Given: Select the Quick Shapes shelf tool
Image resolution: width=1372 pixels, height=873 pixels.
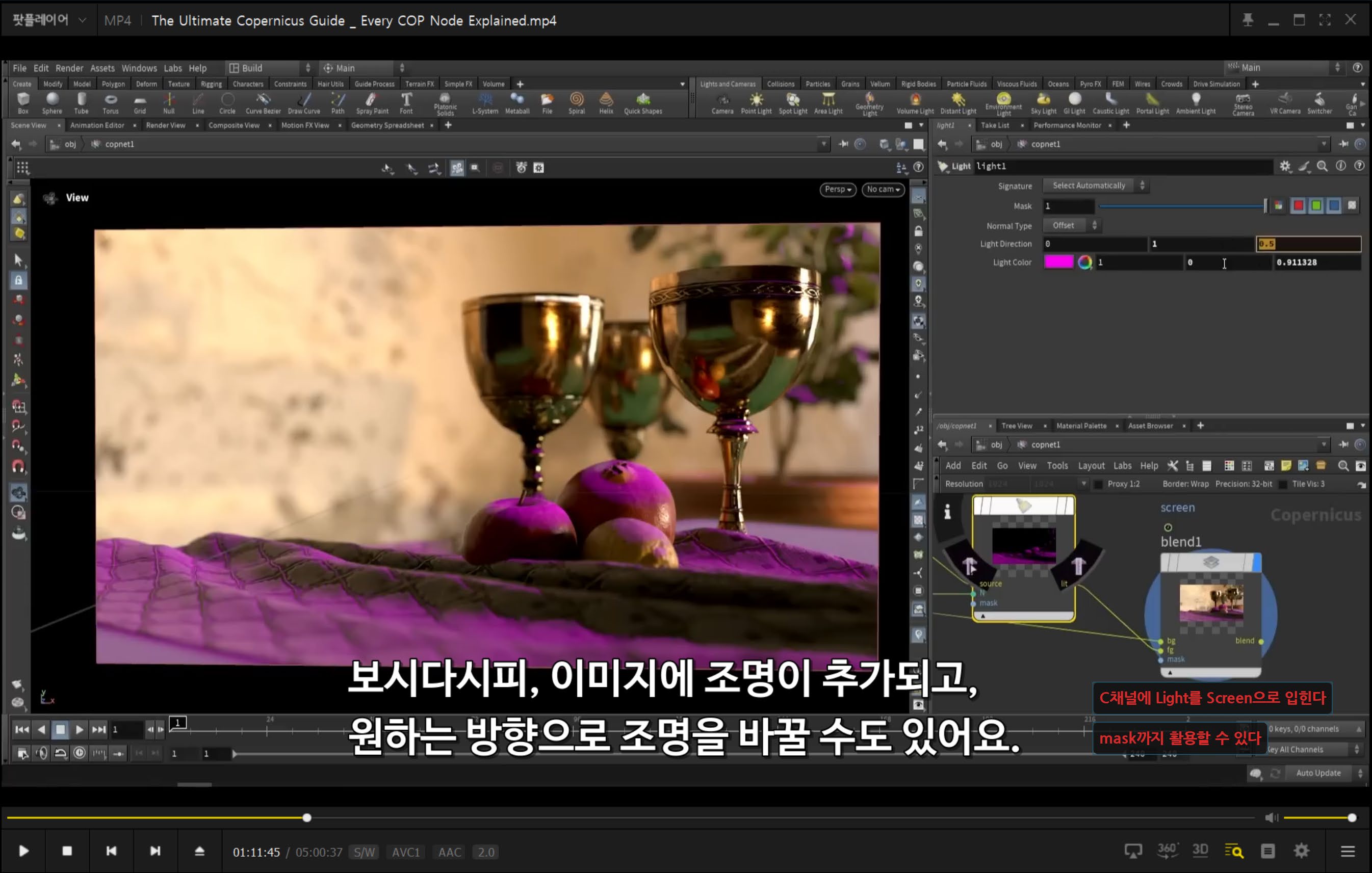Looking at the screenshot, I should (x=643, y=103).
